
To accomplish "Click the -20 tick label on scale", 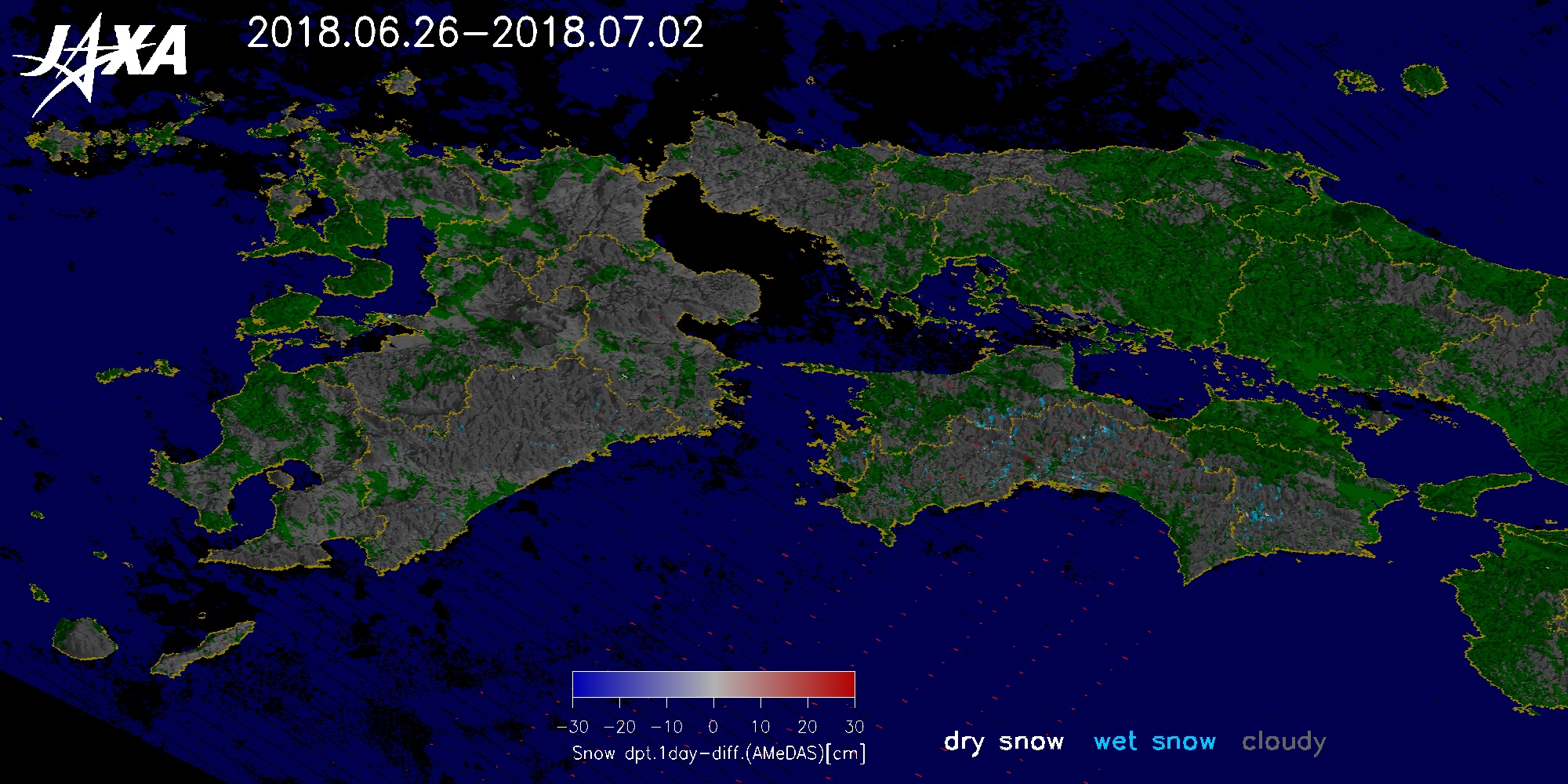I will click(x=619, y=727).
